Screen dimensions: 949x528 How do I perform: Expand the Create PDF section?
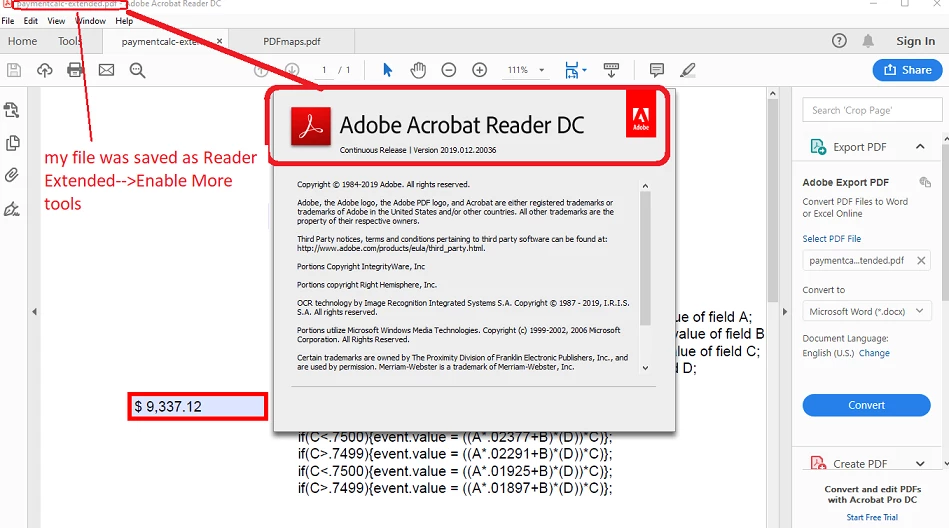920,464
